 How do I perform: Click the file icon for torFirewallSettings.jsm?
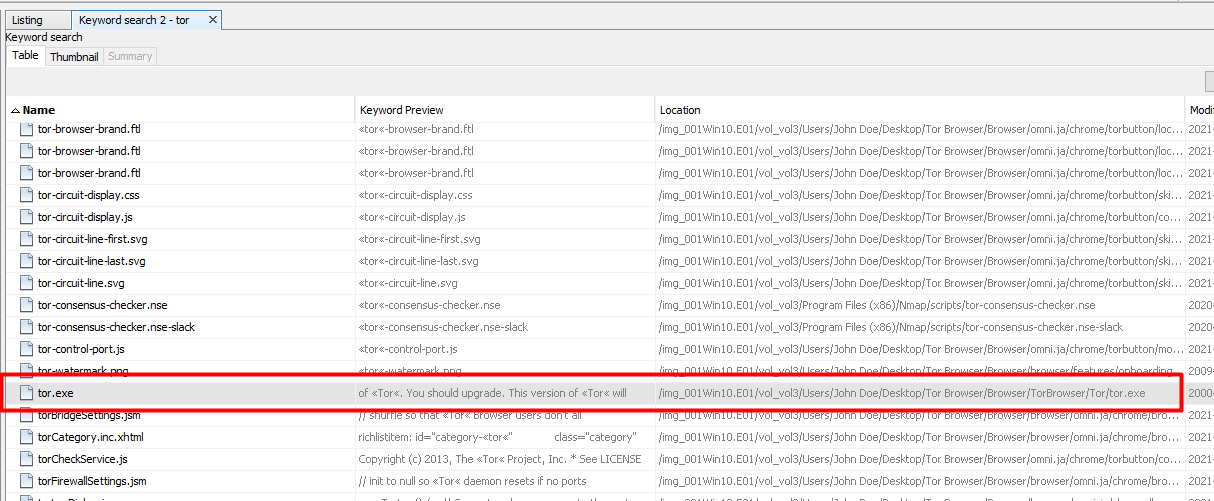[27, 481]
